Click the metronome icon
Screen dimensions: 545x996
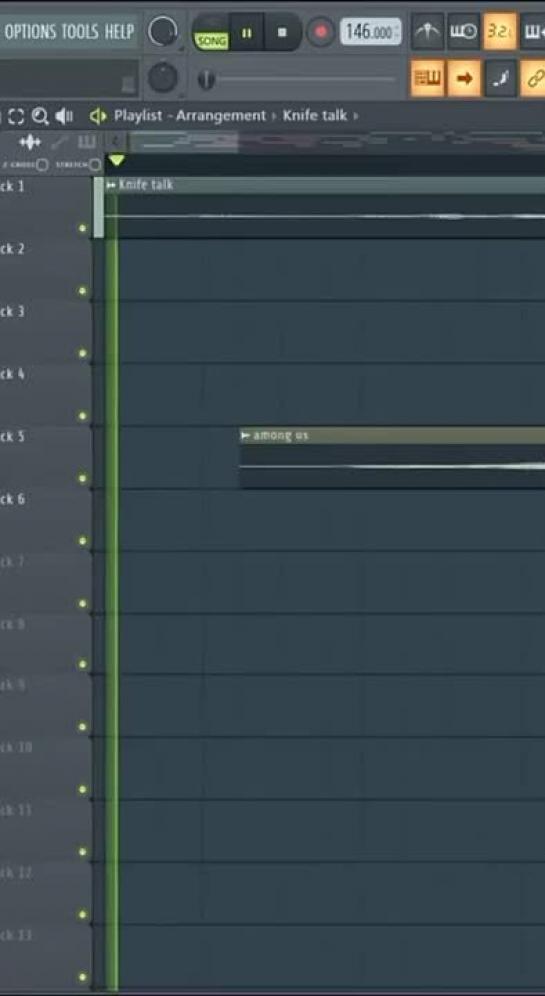[427, 31]
